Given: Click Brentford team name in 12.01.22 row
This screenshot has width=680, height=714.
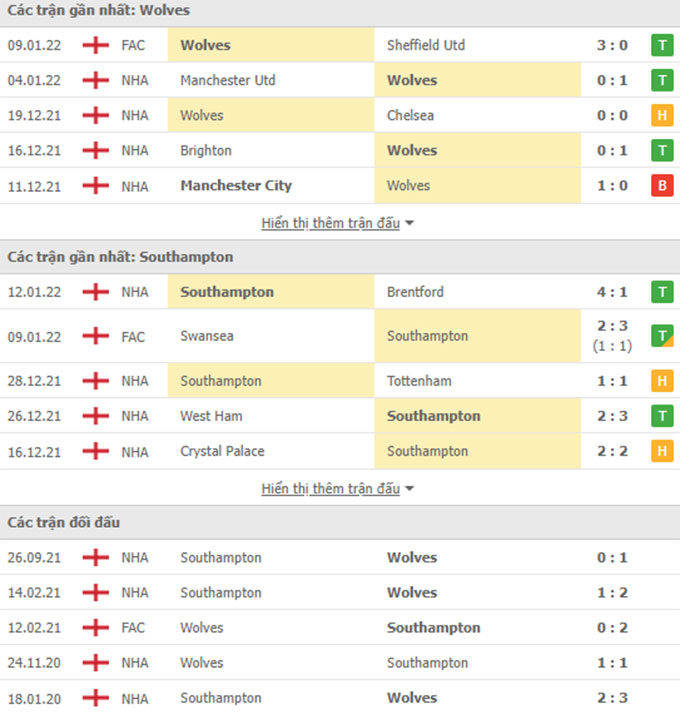Looking at the screenshot, I should pos(415,292).
